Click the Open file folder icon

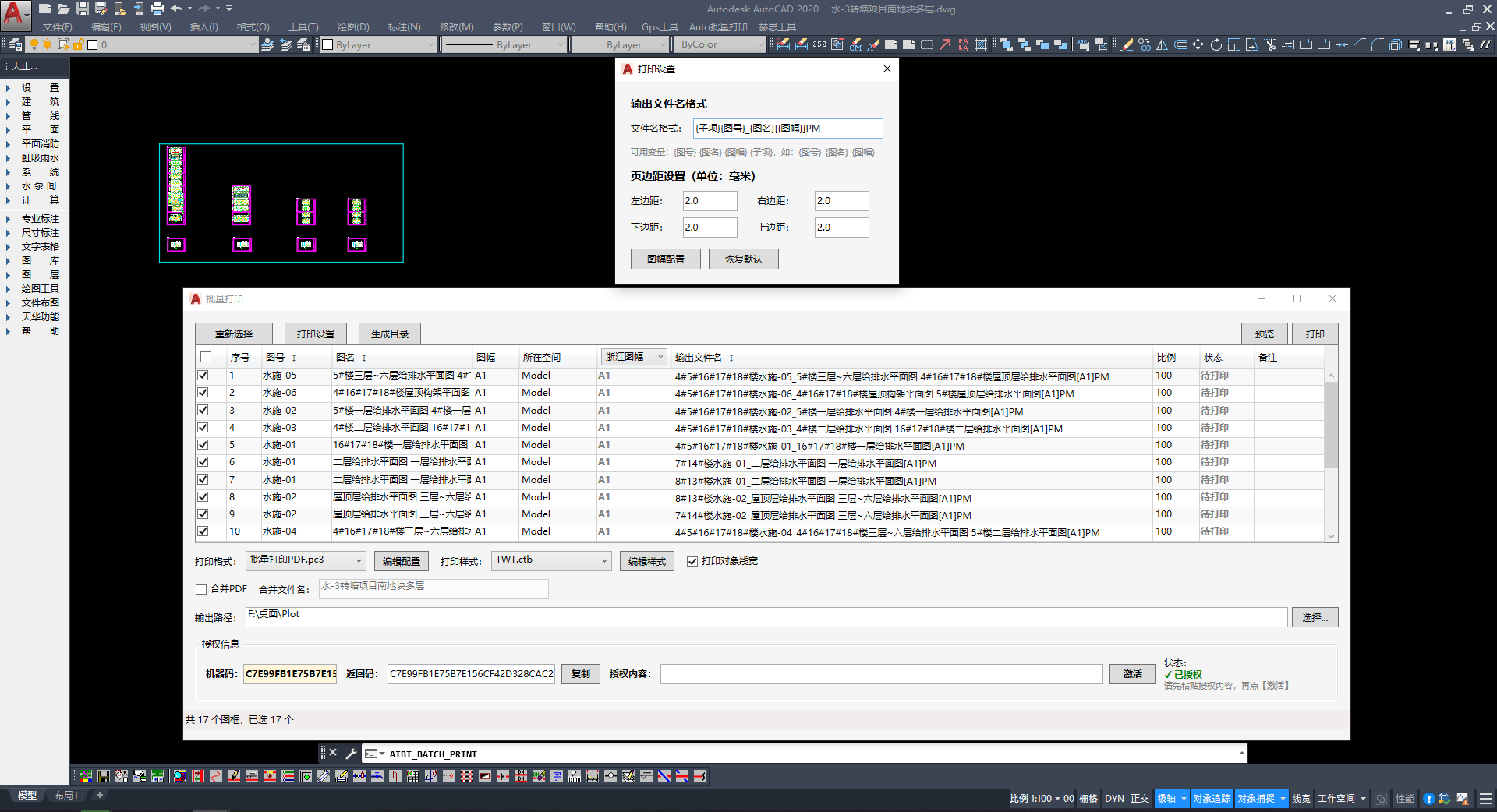[63, 9]
